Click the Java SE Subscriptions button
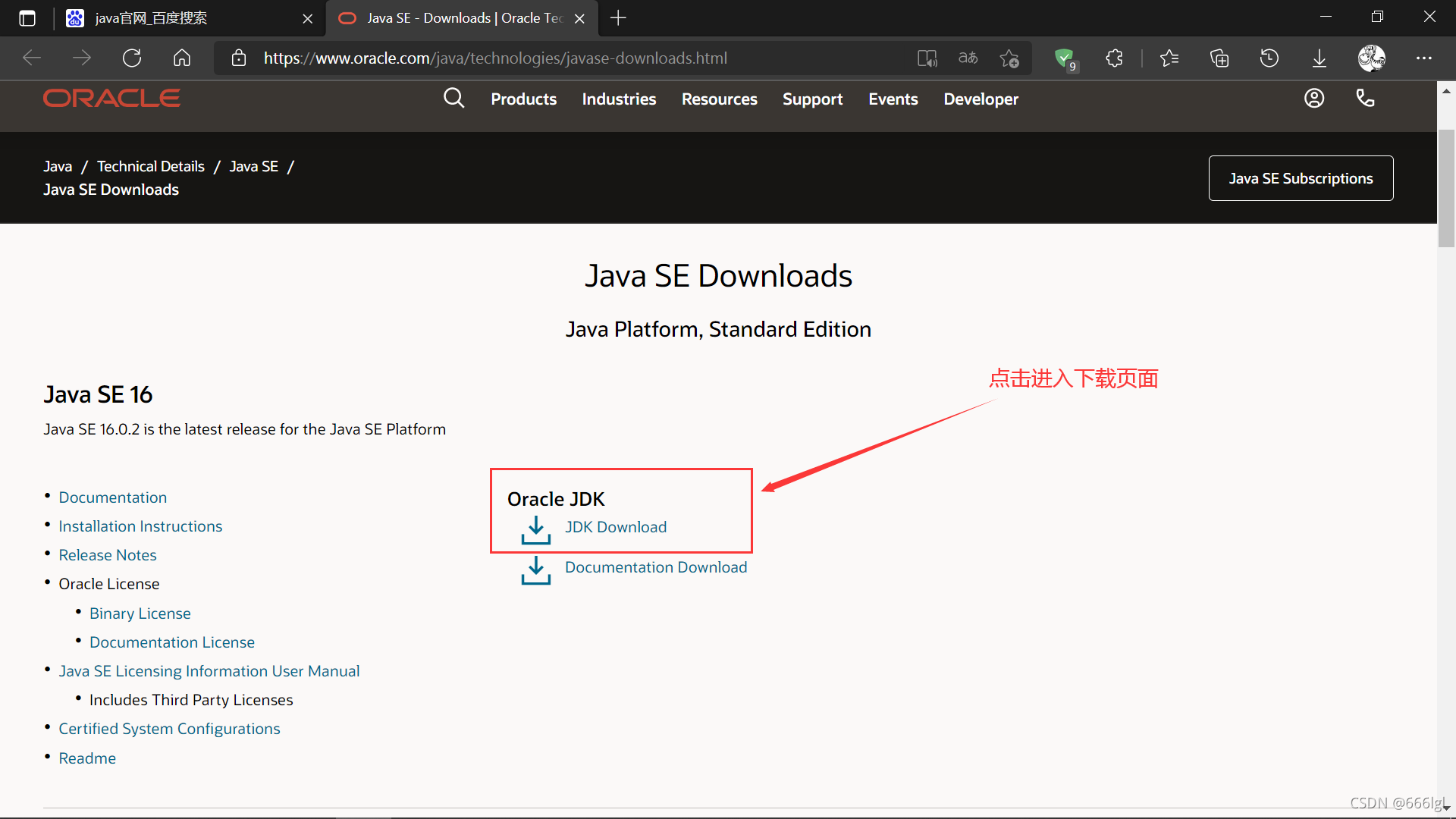 [x=1301, y=178]
